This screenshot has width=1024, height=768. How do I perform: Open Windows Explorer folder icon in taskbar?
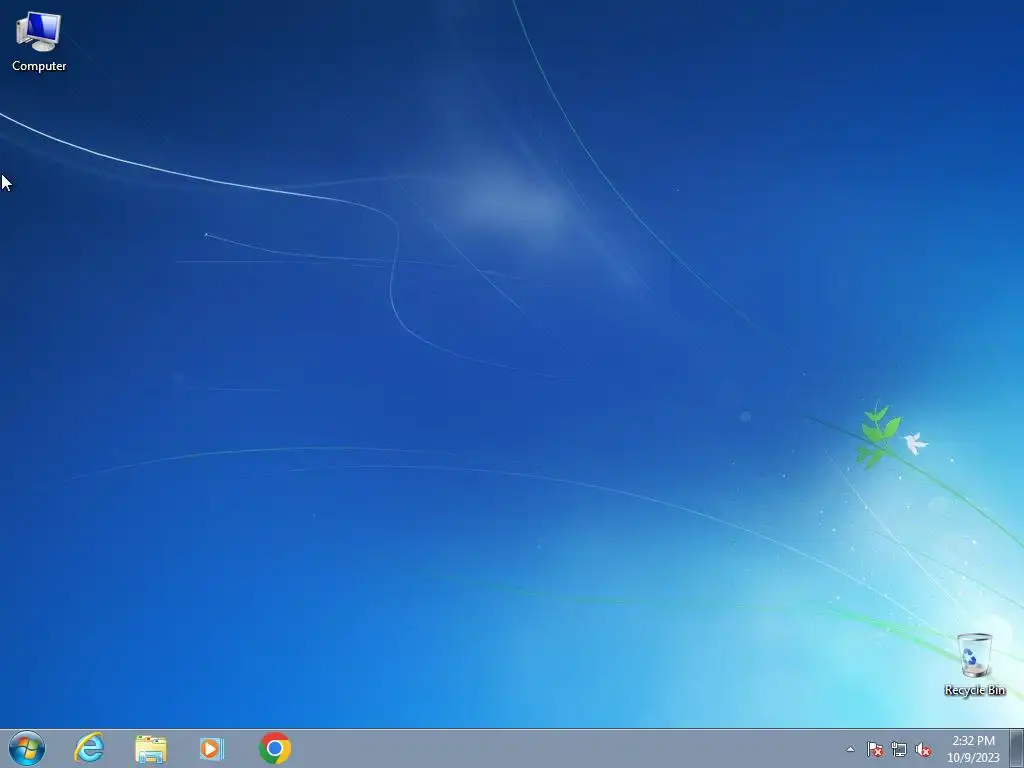tap(151, 749)
